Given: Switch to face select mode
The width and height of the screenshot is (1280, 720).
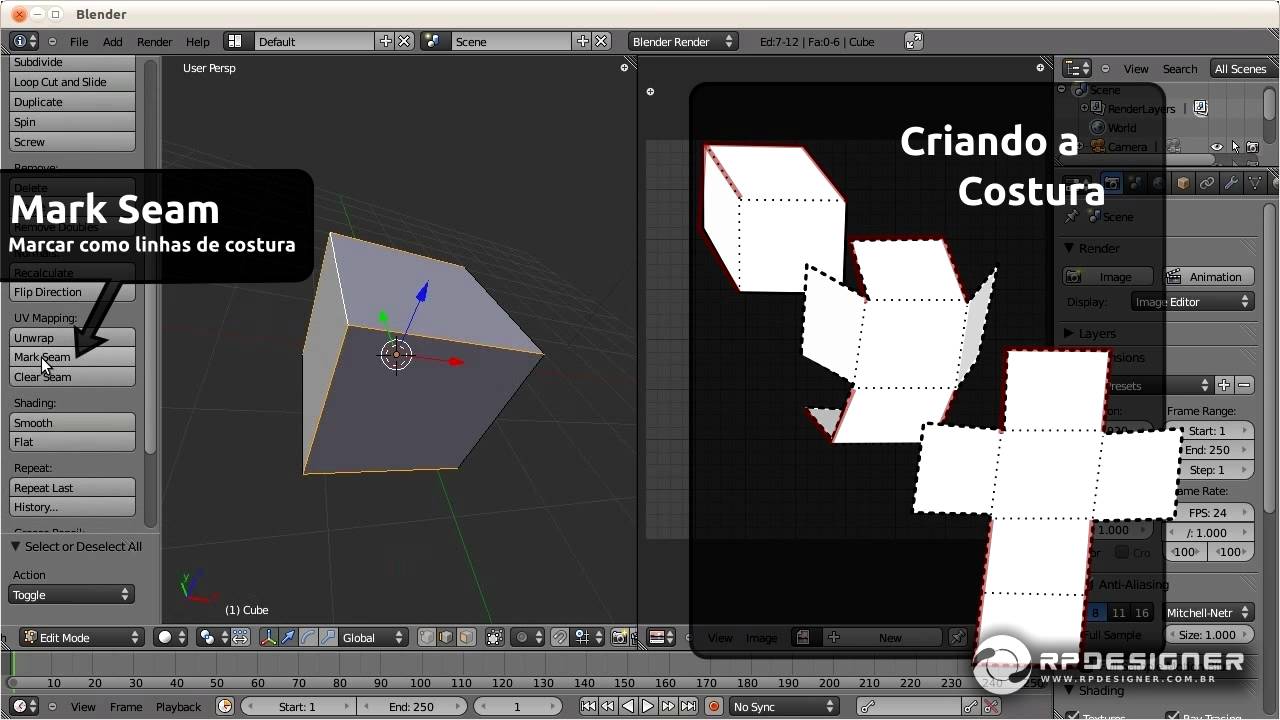Looking at the screenshot, I should coord(465,637).
